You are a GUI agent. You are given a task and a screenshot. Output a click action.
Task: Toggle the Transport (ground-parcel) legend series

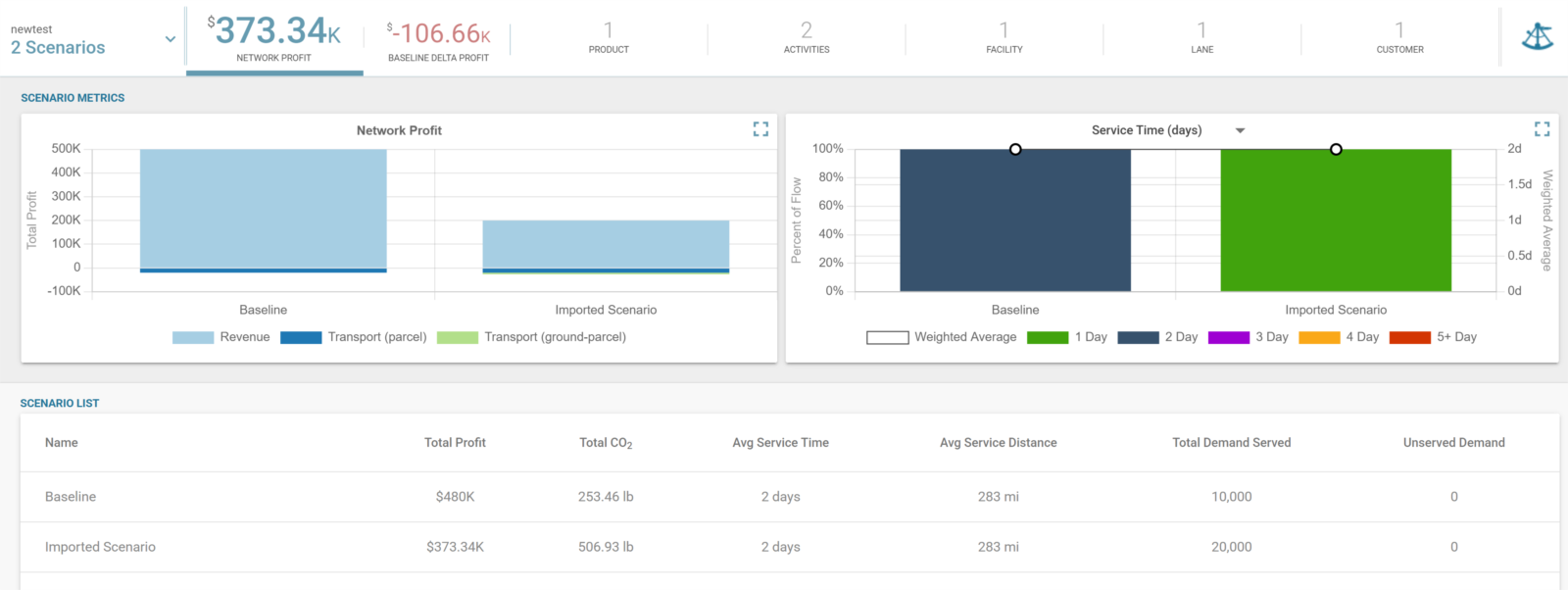pyautogui.click(x=531, y=337)
